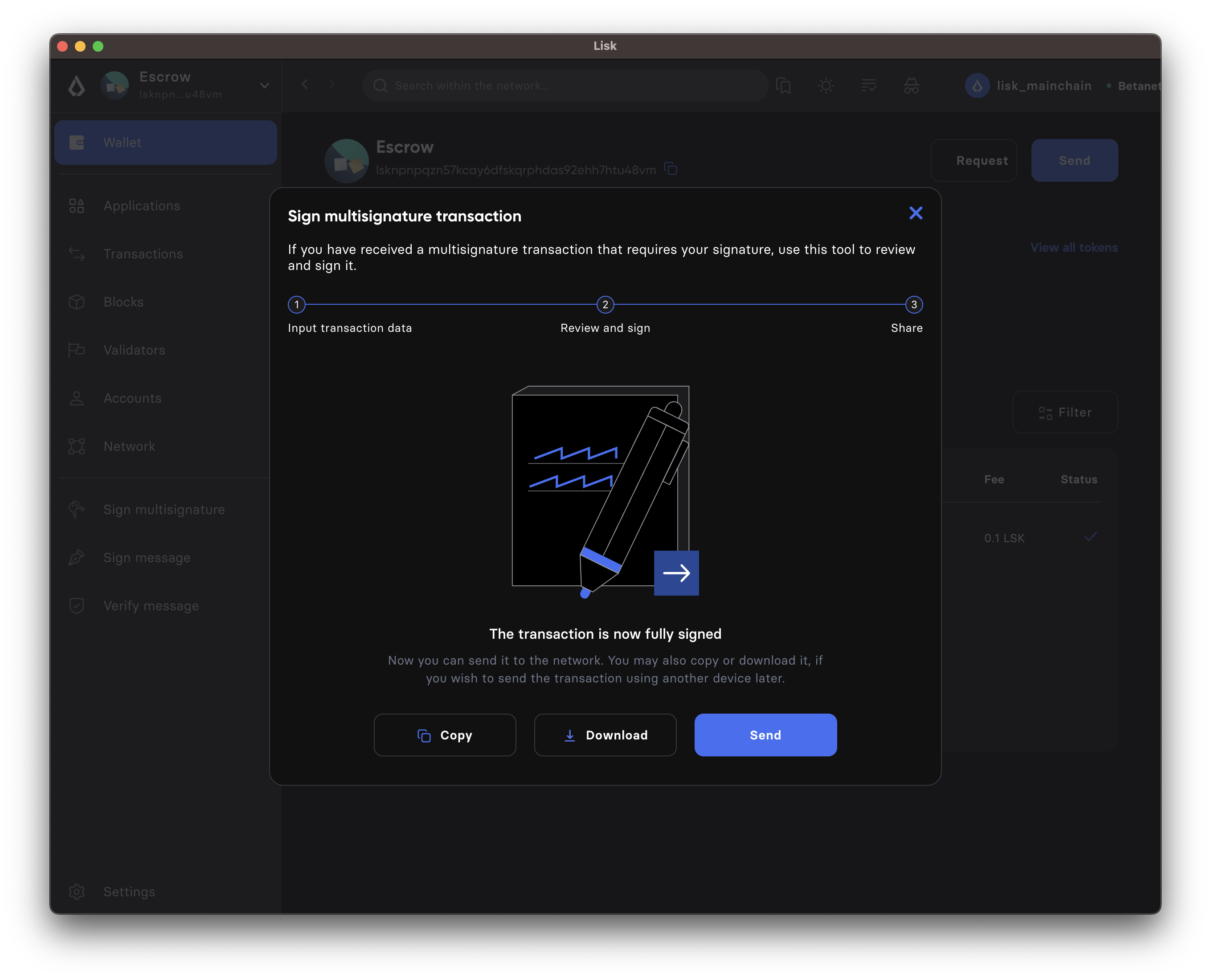Focus the Search within the network field
Screen dimensions: 1211x980
coord(565,85)
